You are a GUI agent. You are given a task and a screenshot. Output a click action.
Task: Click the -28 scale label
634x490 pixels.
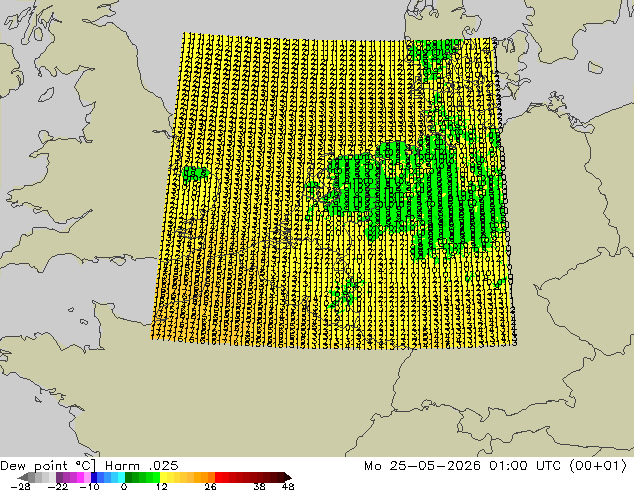coord(20,486)
